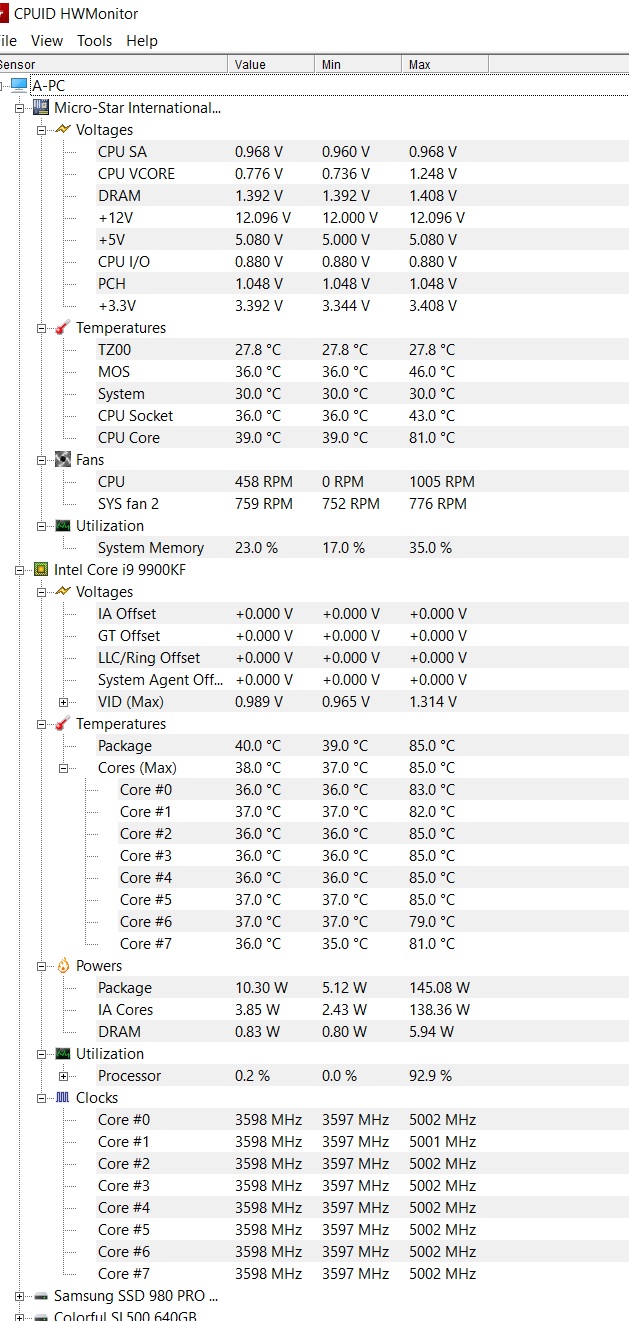
Task: Click the Clocks category icon
Action: (x=63, y=1098)
